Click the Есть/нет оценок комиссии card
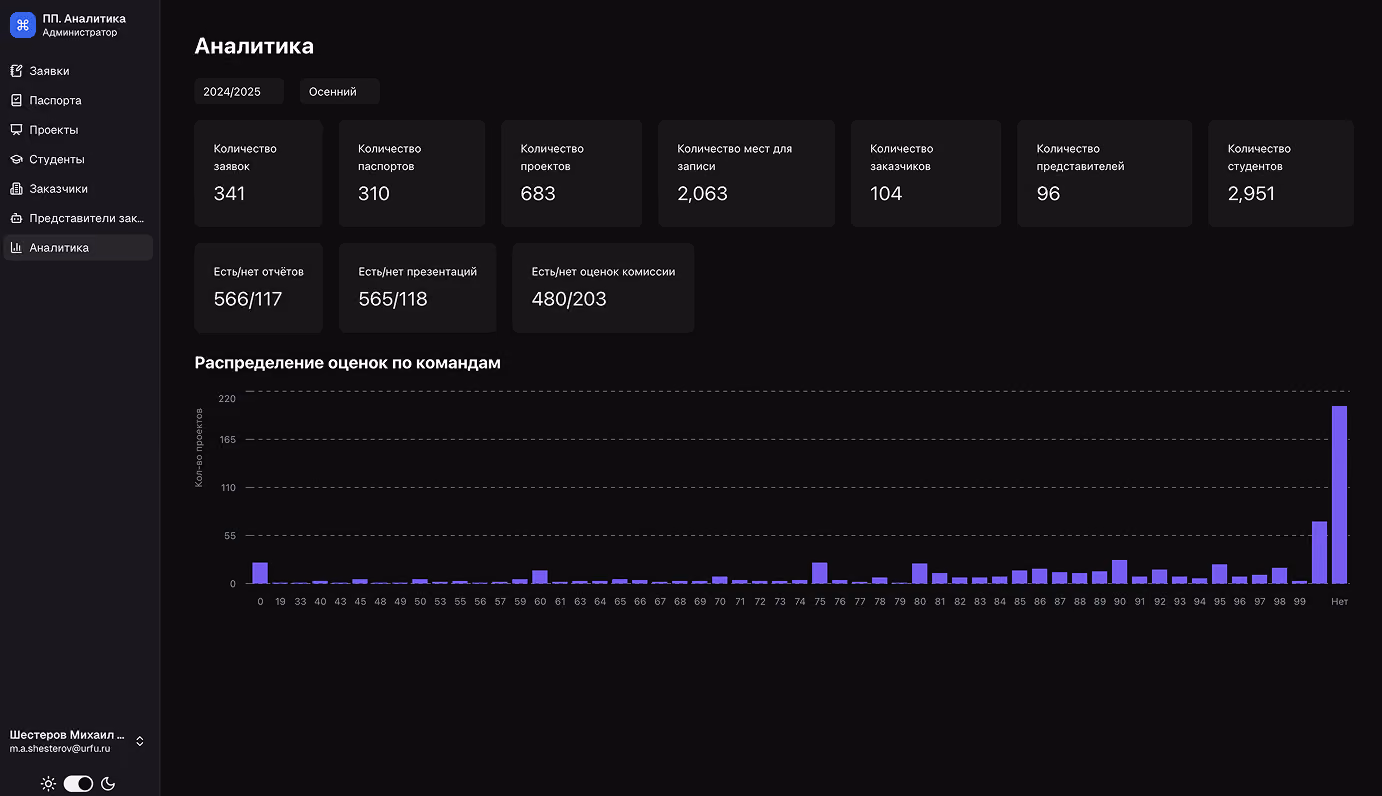1382x796 pixels. click(x=603, y=288)
